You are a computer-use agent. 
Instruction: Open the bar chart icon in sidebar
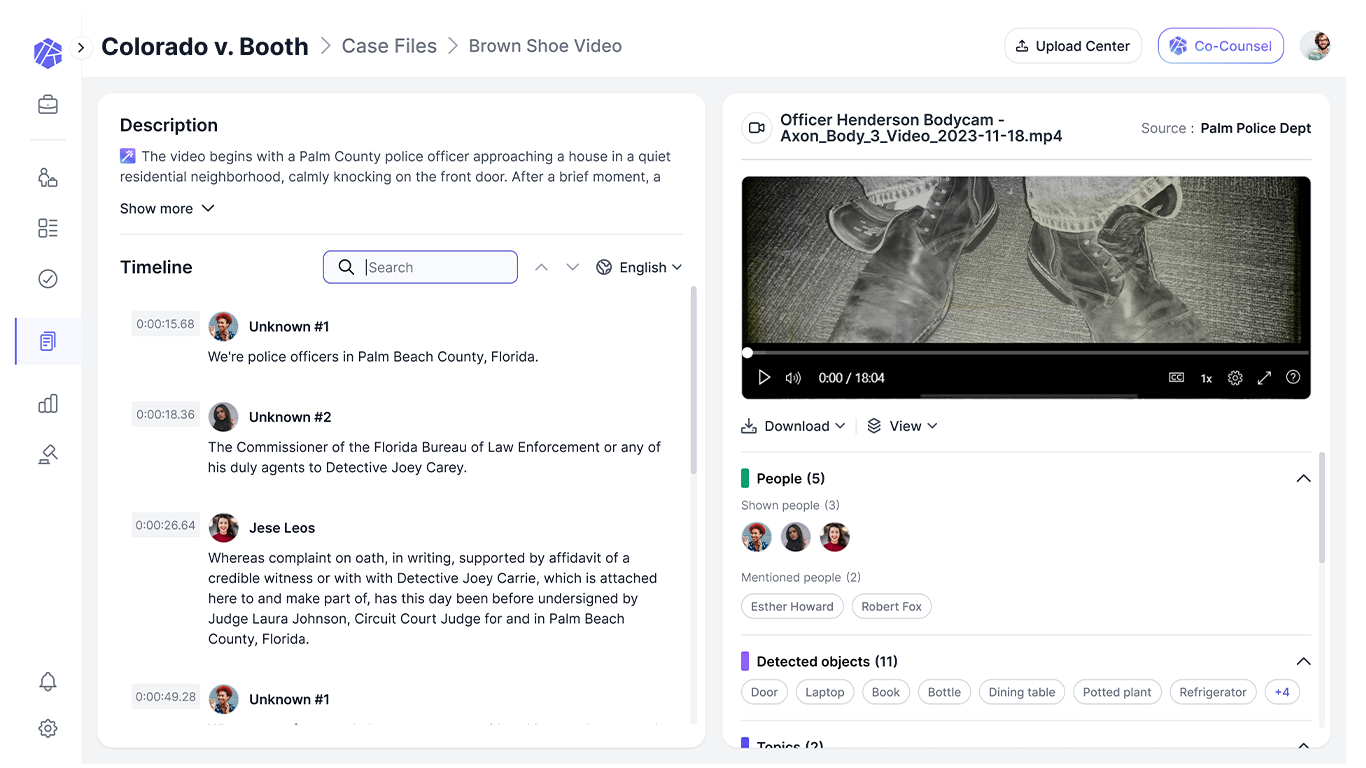pyautogui.click(x=48, y=404)
